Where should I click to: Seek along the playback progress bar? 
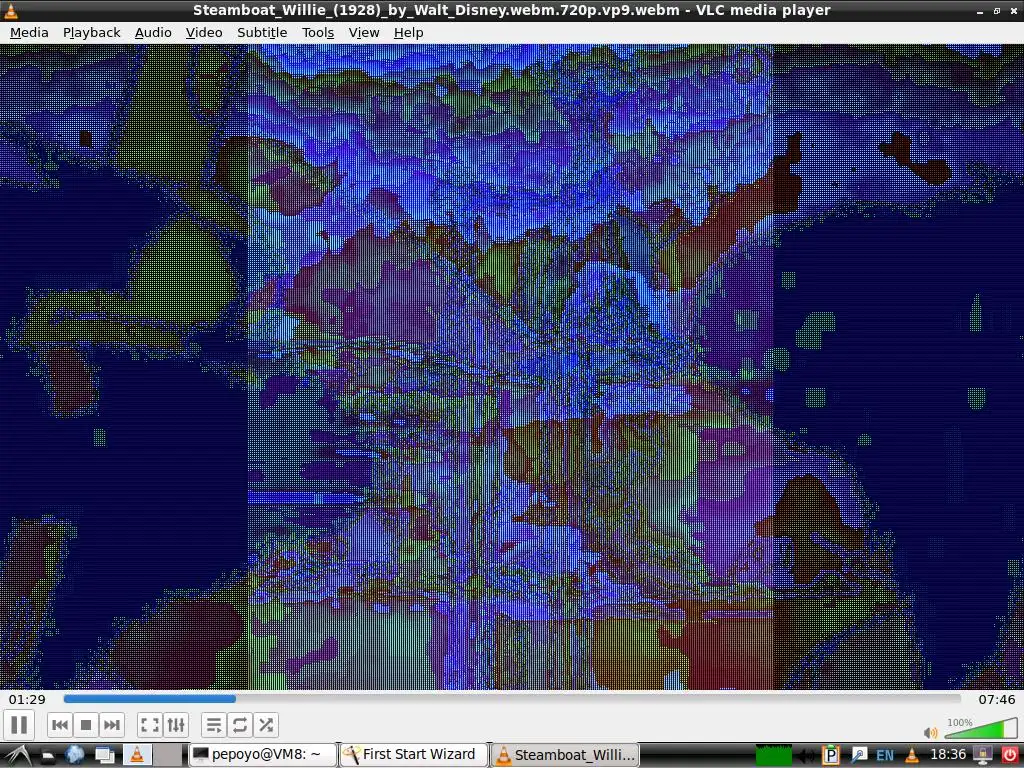pos(512,699)
